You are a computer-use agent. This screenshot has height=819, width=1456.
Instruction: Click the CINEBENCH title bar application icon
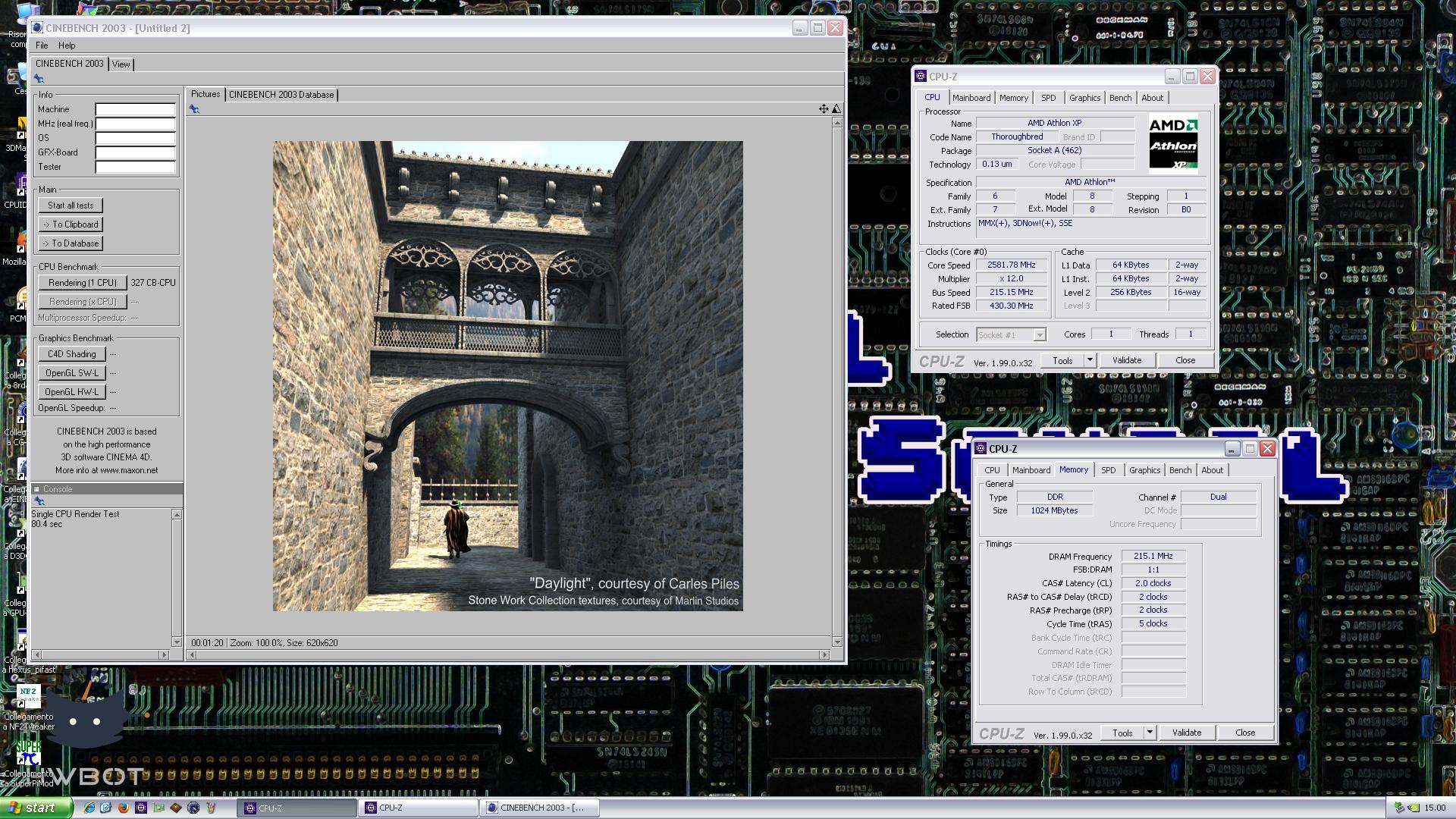(x=37, y=28)
